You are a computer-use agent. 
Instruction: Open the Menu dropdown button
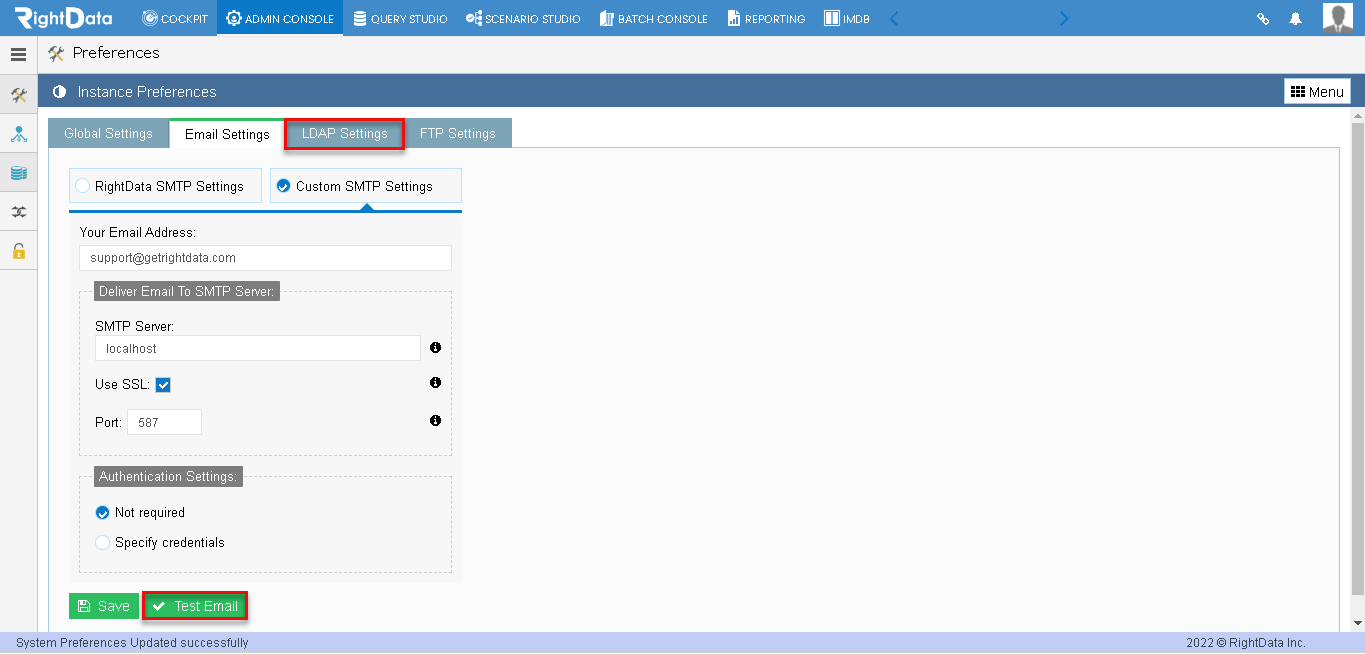(x=1318, y=92)
